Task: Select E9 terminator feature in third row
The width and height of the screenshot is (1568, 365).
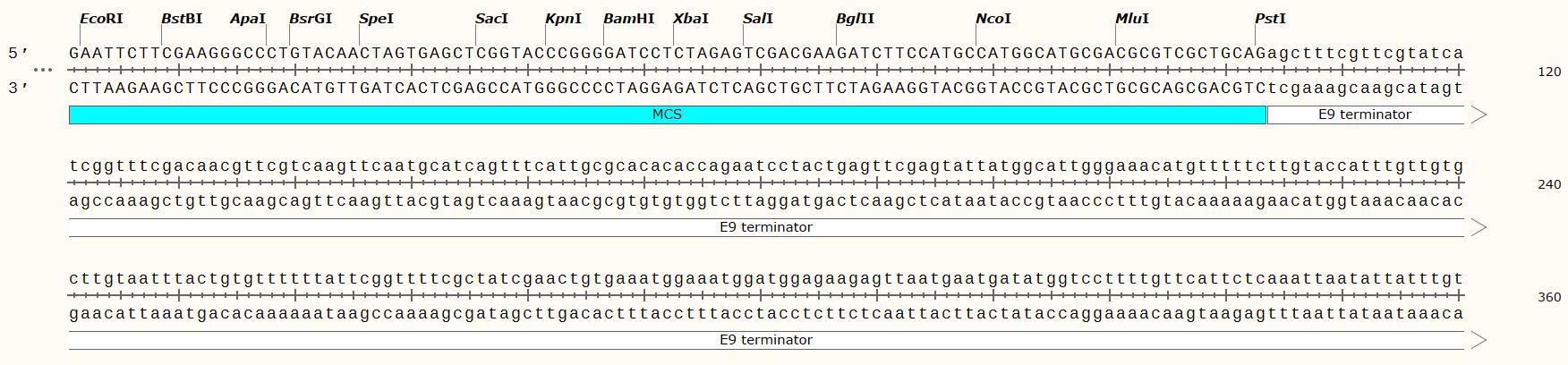Action: point(778,340)
